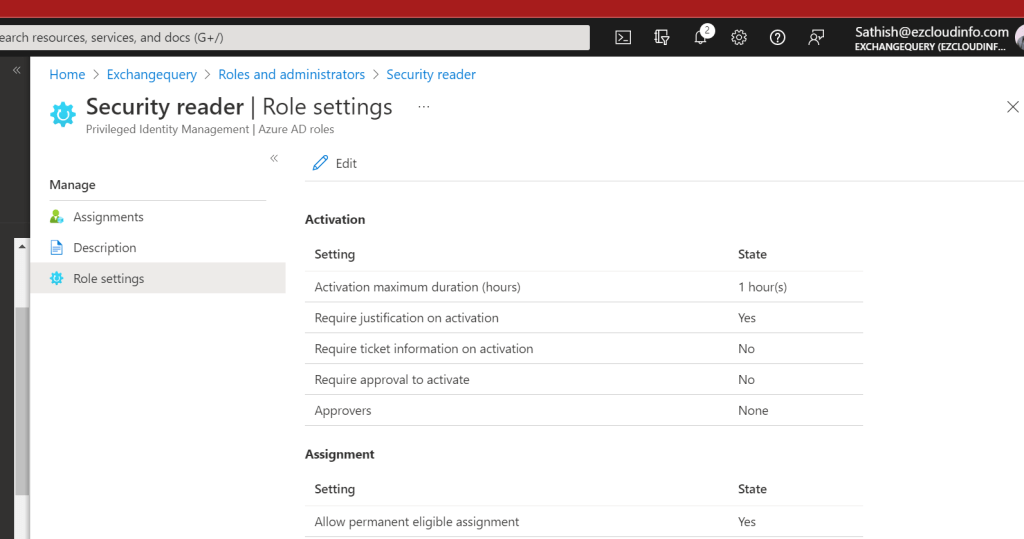The image size is (1024, 539).
Task: Click the Security reader gear icon
Action: (63, 115)
